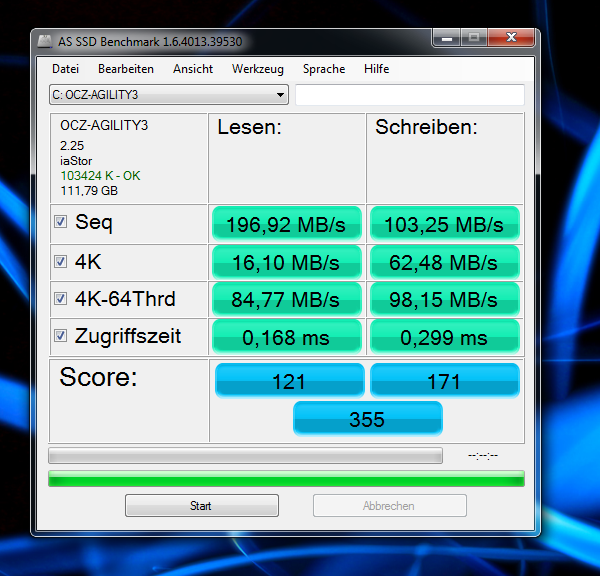Click the read score 121
Screen dimensions: 600x576
pyautogui.click(x=289, y=381)
